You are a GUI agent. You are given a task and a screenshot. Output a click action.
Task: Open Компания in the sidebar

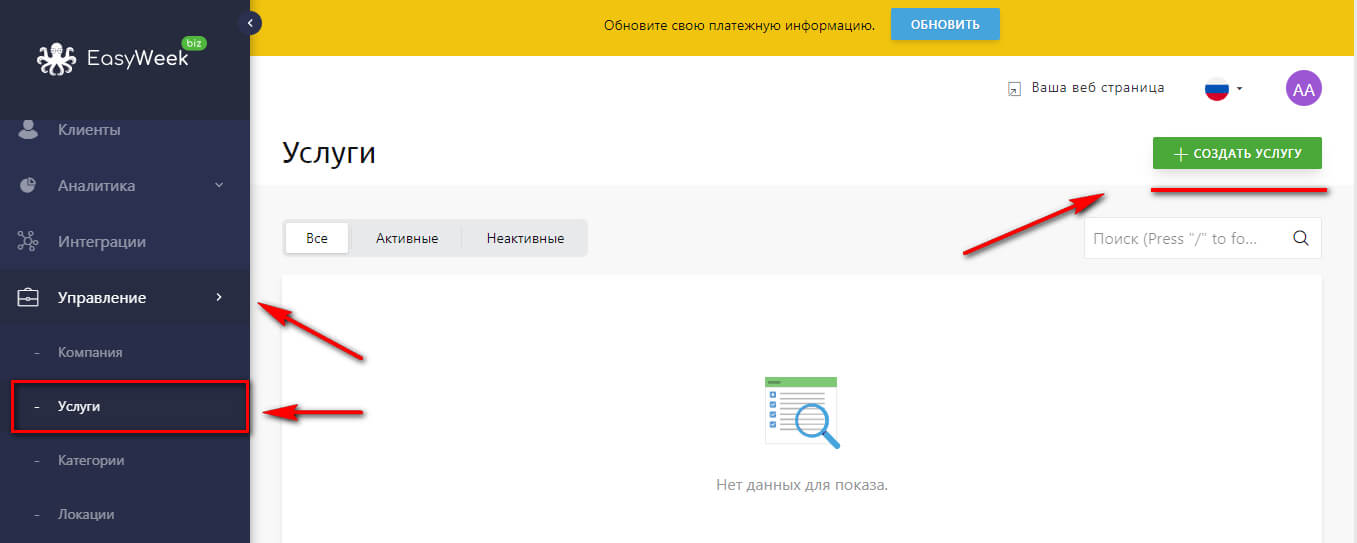90,353
